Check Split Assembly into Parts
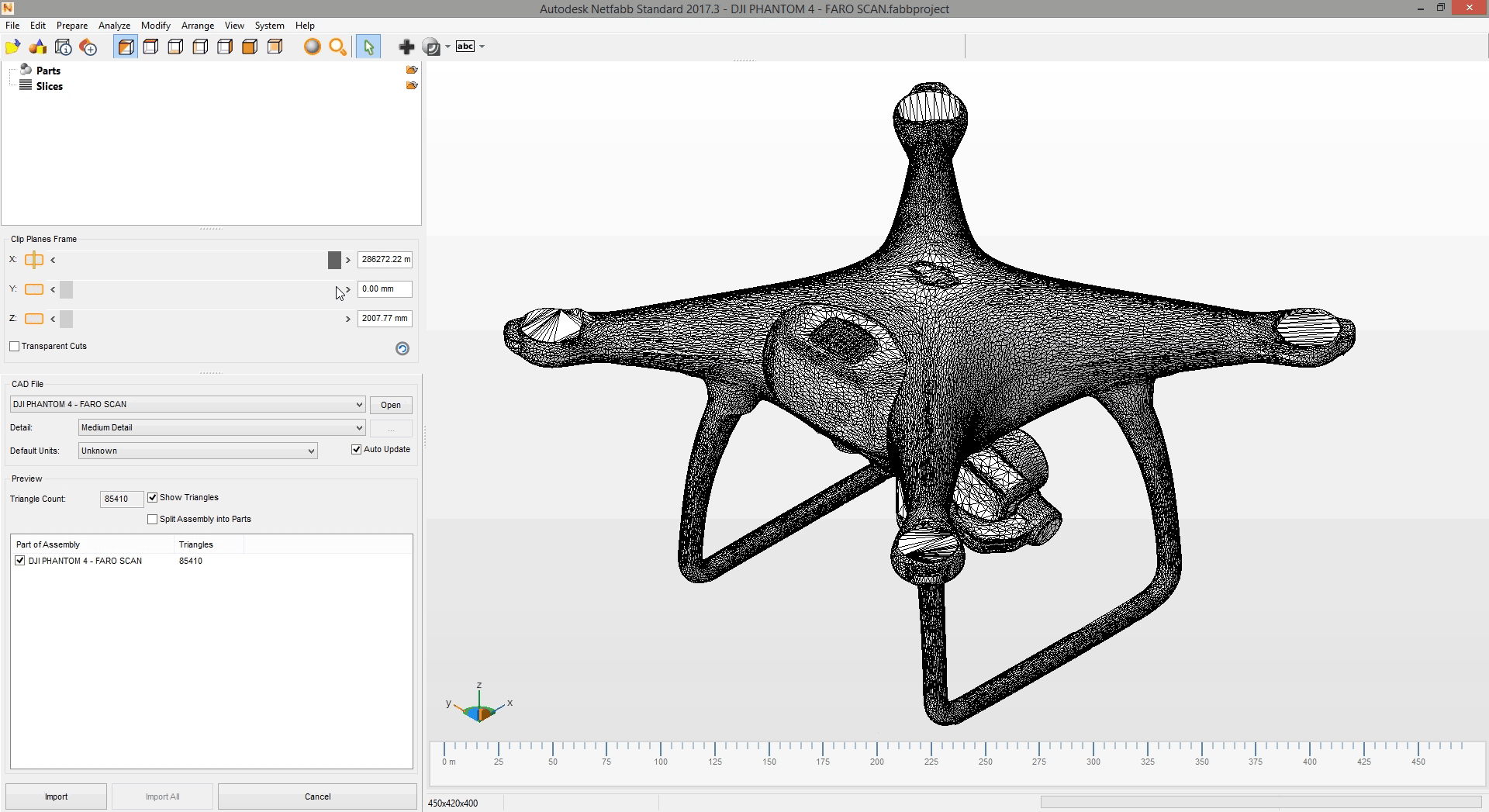The height and width of the screenshot is (812, 1489). point(153,520)
